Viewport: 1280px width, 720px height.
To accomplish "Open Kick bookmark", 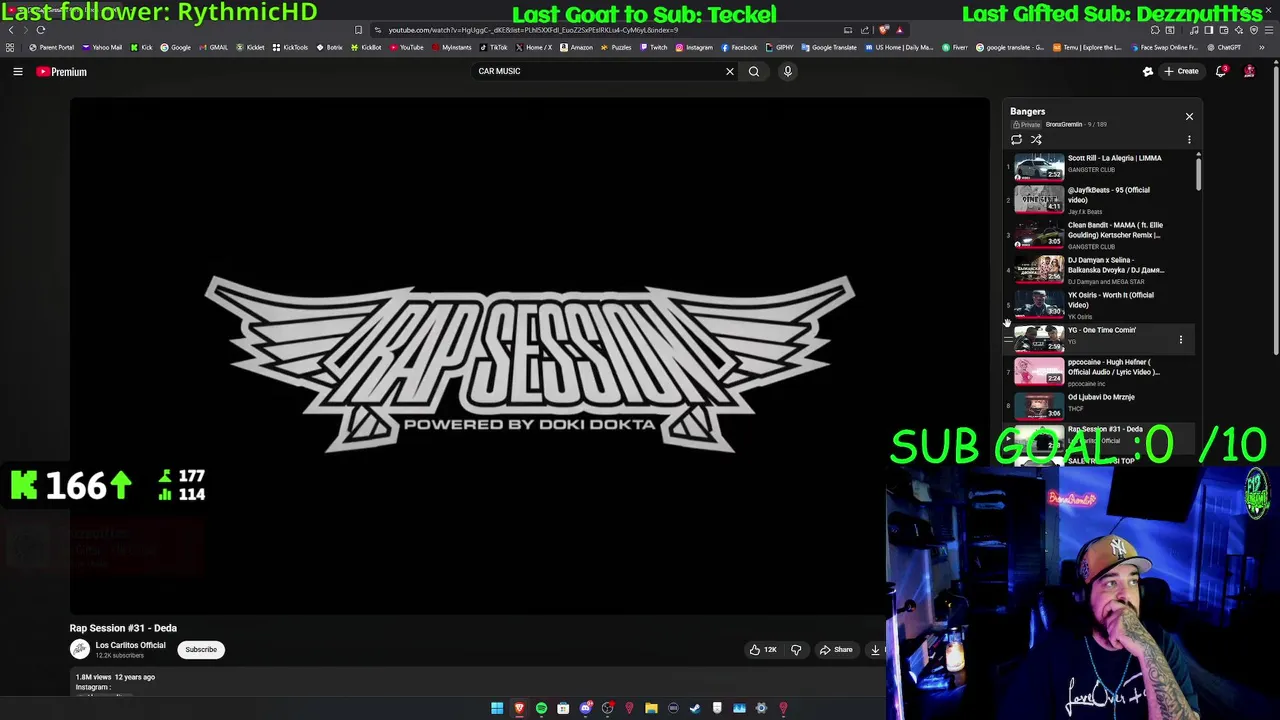I will click(x=141, y=47).
